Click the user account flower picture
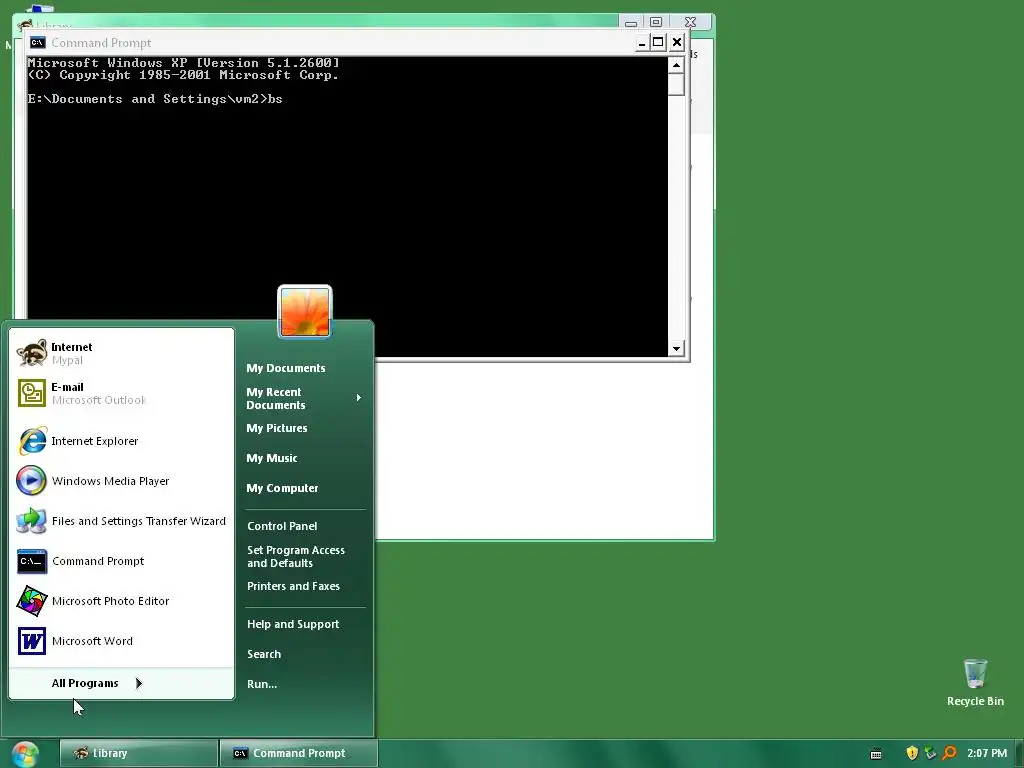The image size is (1024, 768). [305, 312]
